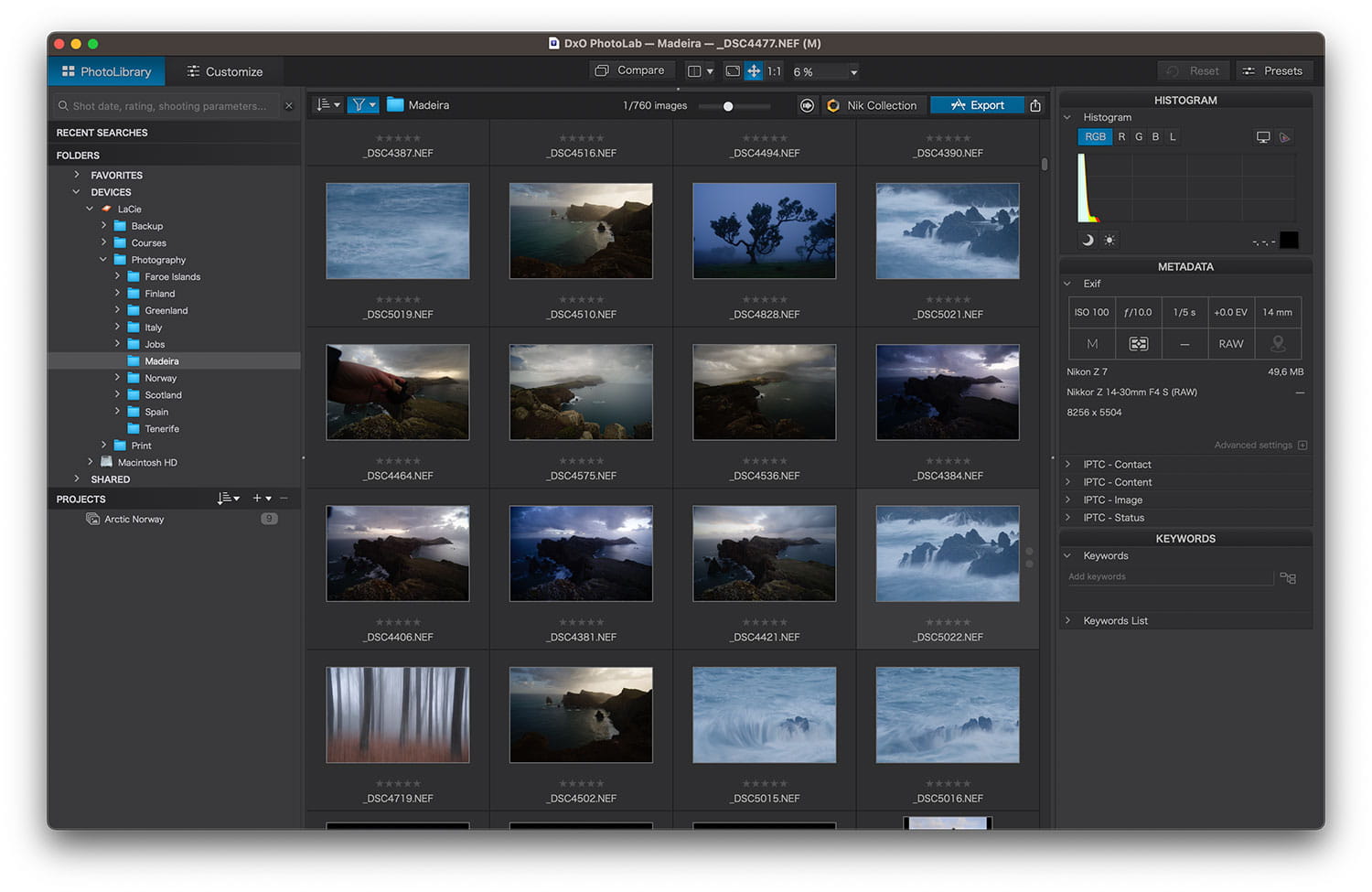Open the image filter funnel menu

tap(363, 105)
